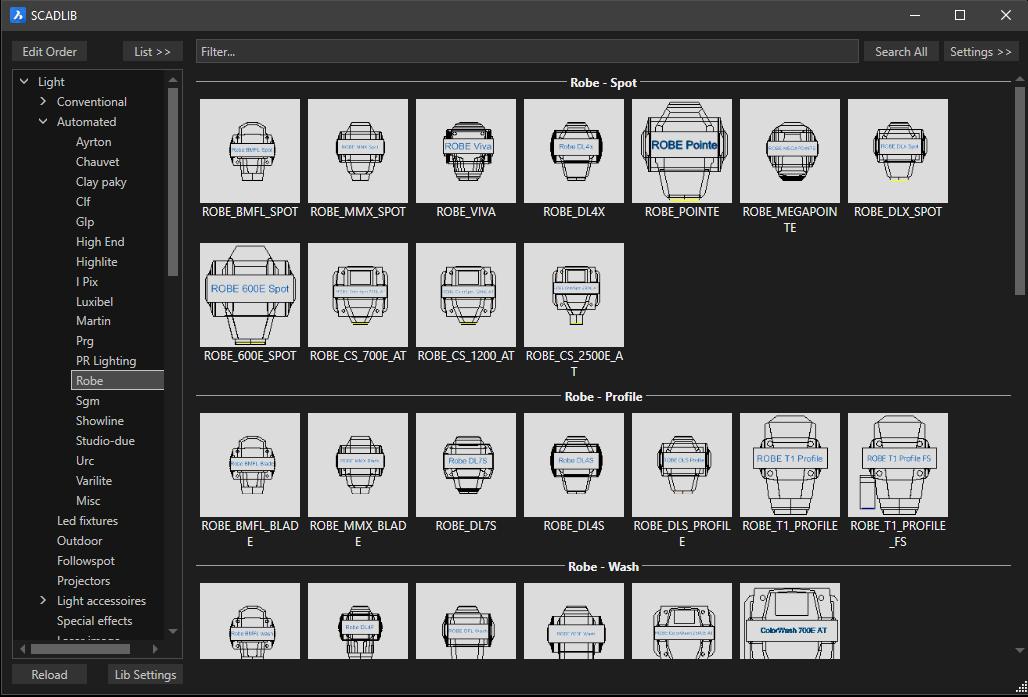1028x697 pixels.
Task: Pick the ROBE_POINTE fixture symbol
Action: pyautogui.click(x=682, y=149)
